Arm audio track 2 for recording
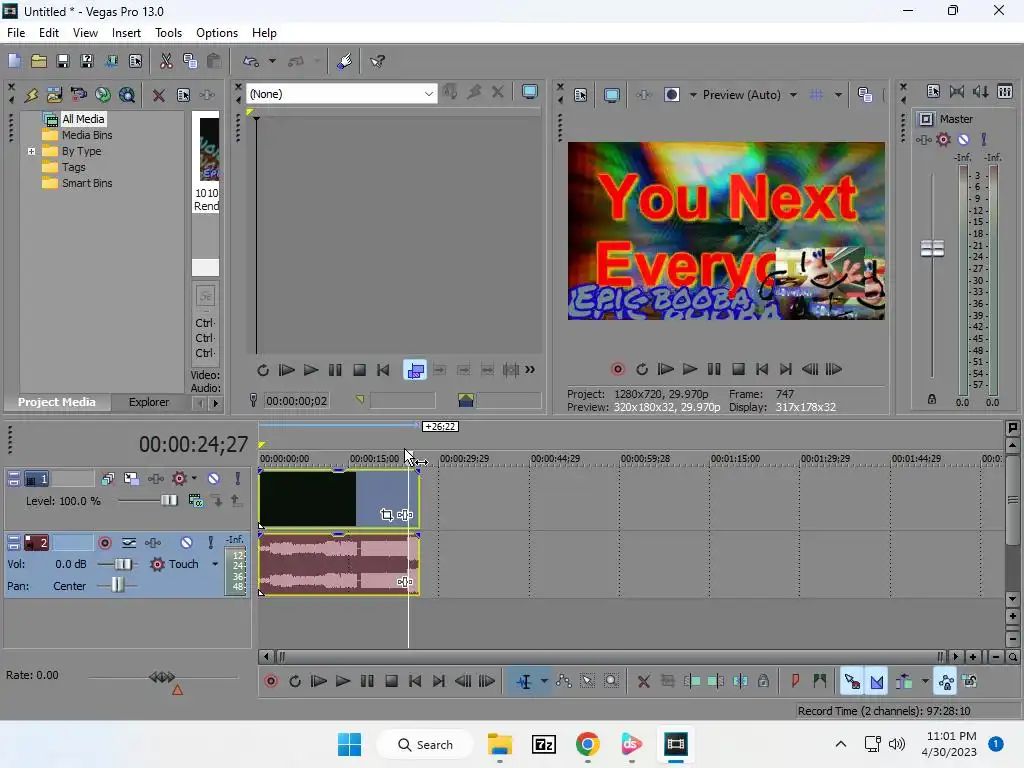This screenshot has height=768, width=1024. (x=104, y=543)
